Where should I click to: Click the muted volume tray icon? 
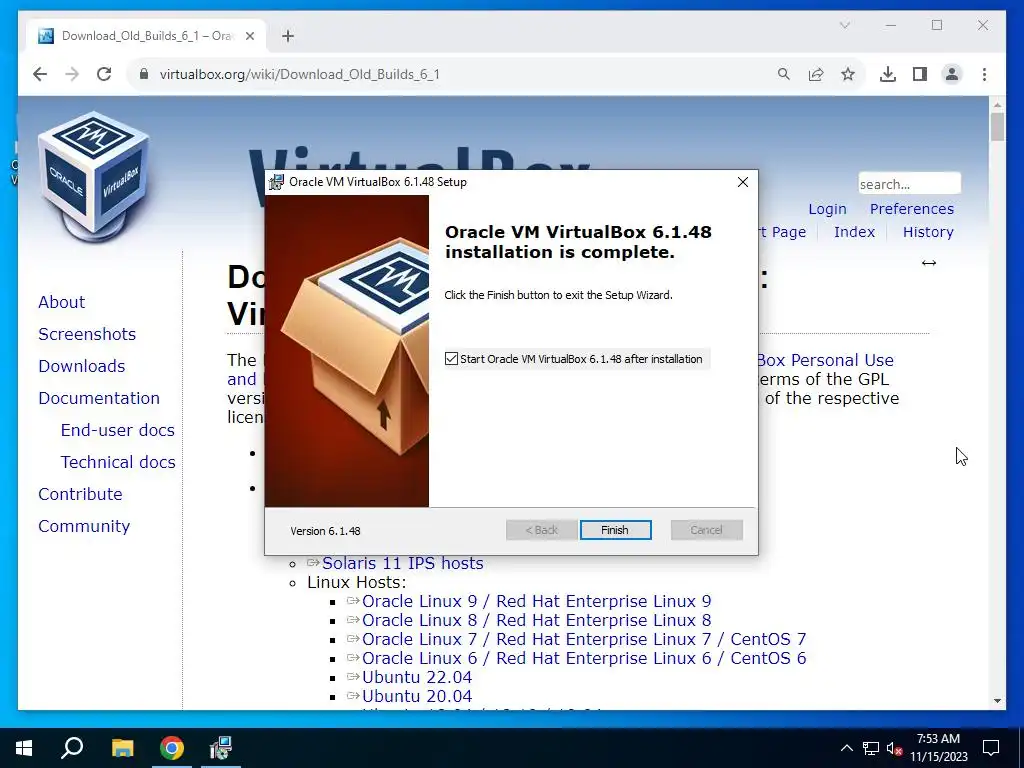tap(895, 748)
